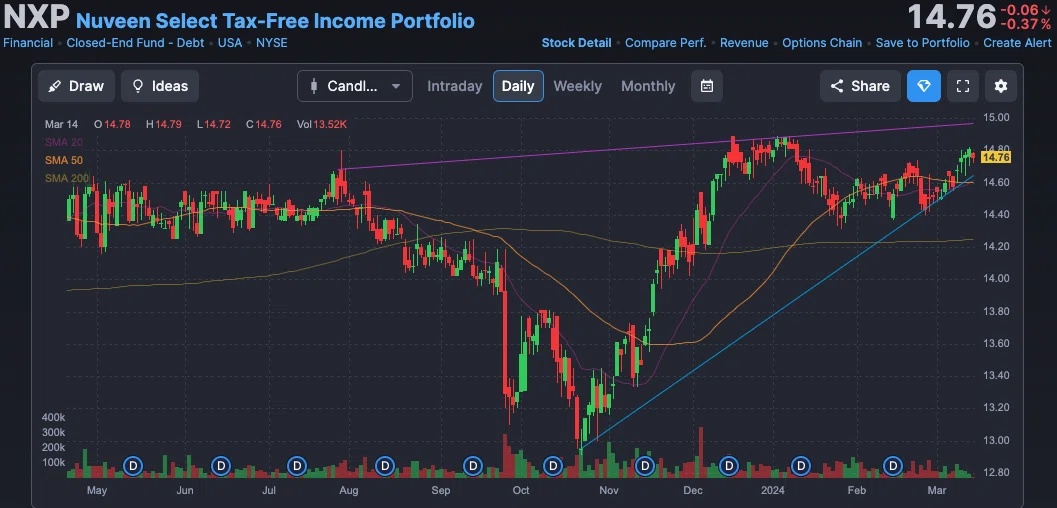Open the calendar date range icon

coord(706,86)
